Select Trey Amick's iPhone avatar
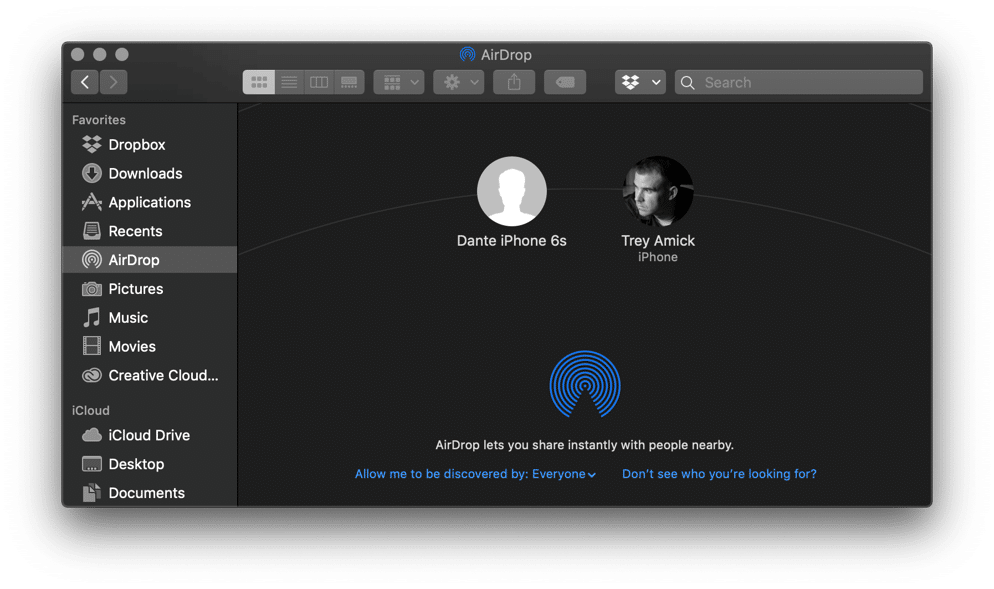The height and width of the screenshot is (589, 994). point(657,190)
